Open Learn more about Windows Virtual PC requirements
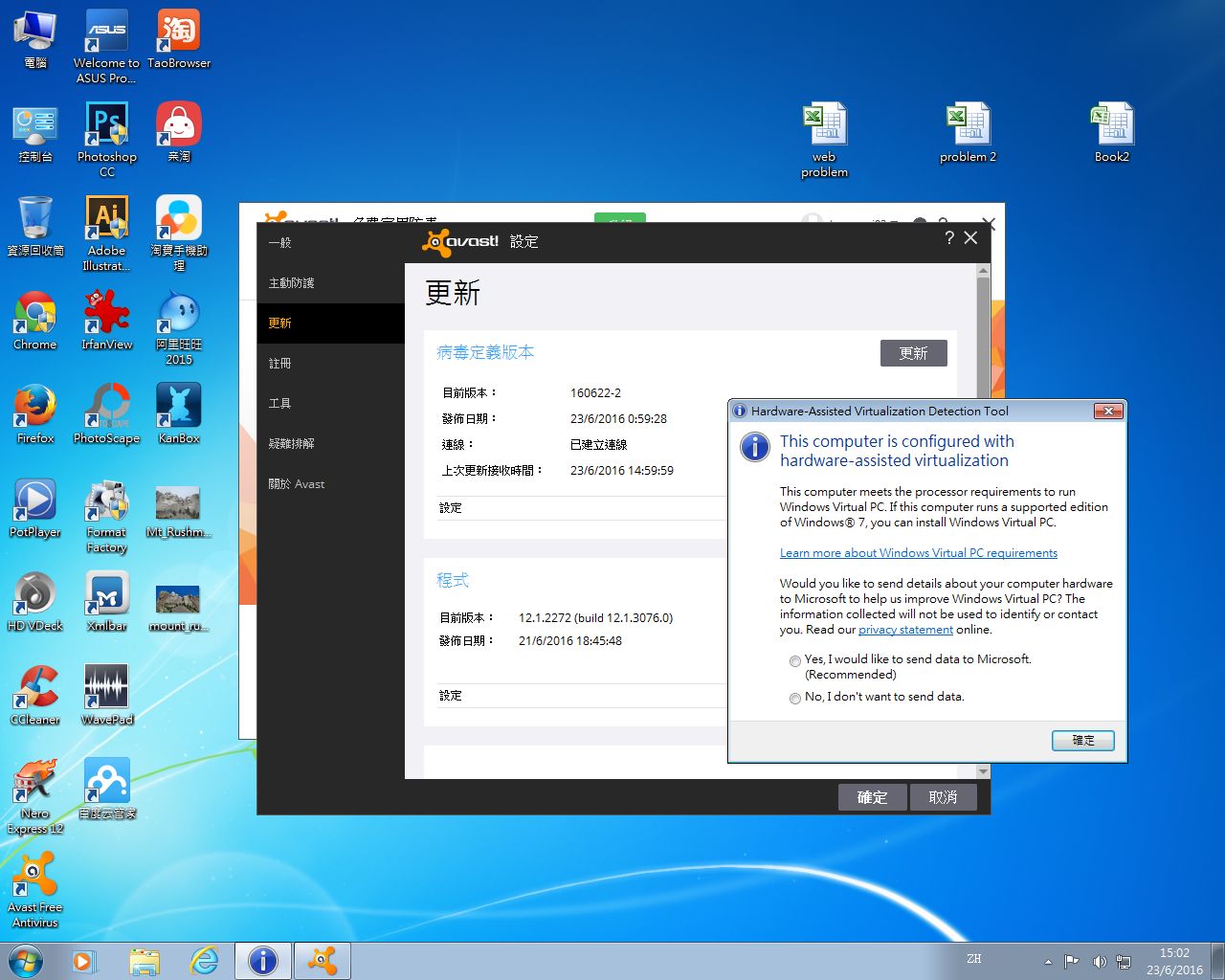The width and height of the screenshot is (1225, 980). [x=918, y=553]
